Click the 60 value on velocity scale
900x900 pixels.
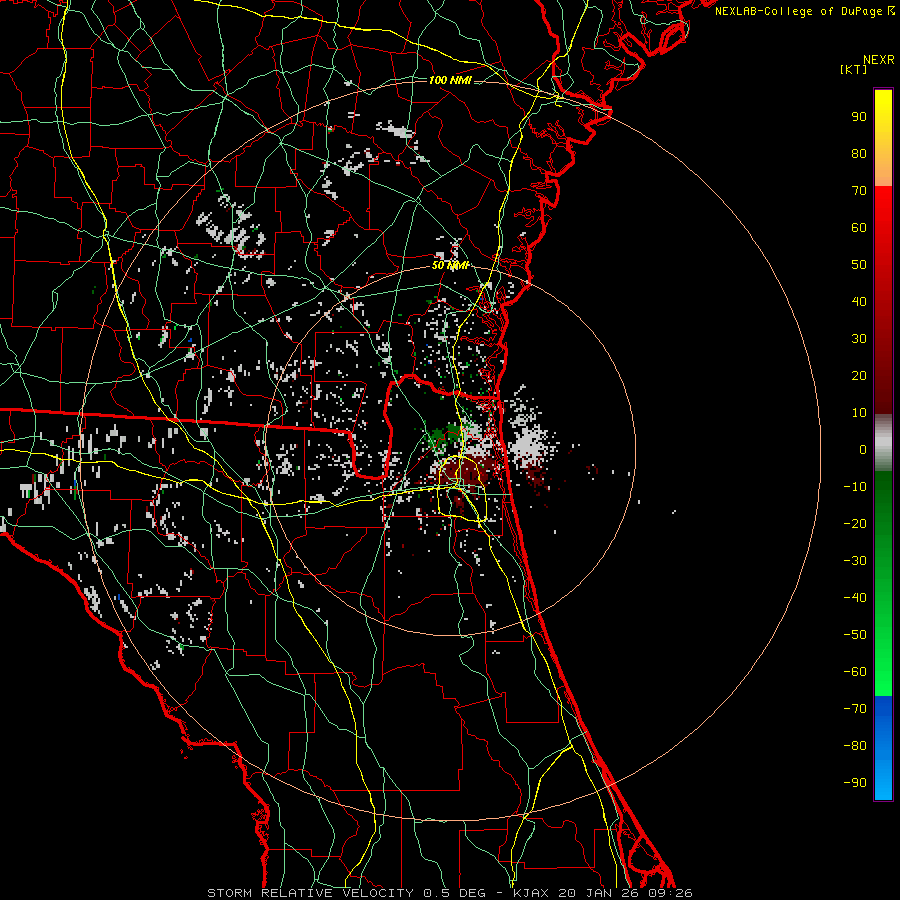coord(859,227)
